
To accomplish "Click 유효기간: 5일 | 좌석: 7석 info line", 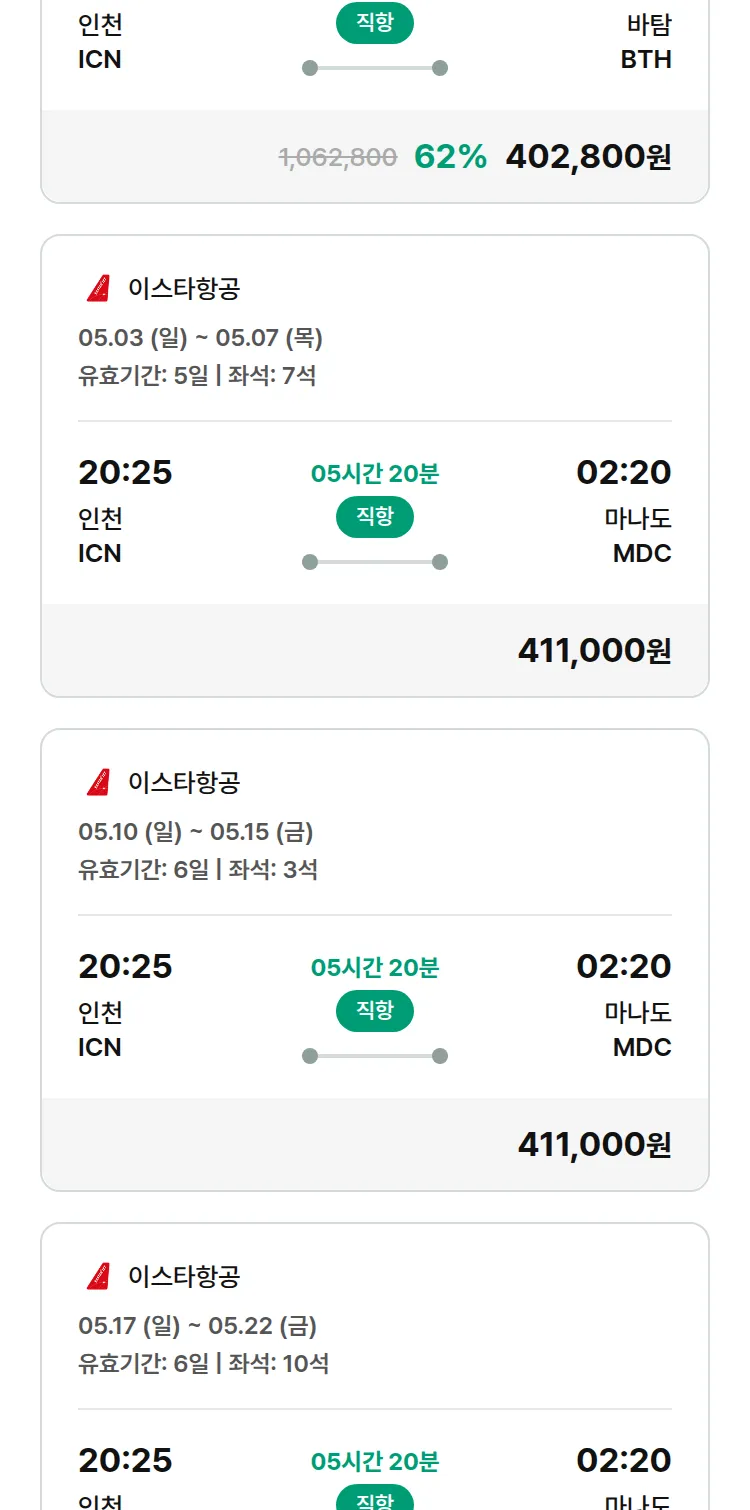I will [x=197, y=376].
